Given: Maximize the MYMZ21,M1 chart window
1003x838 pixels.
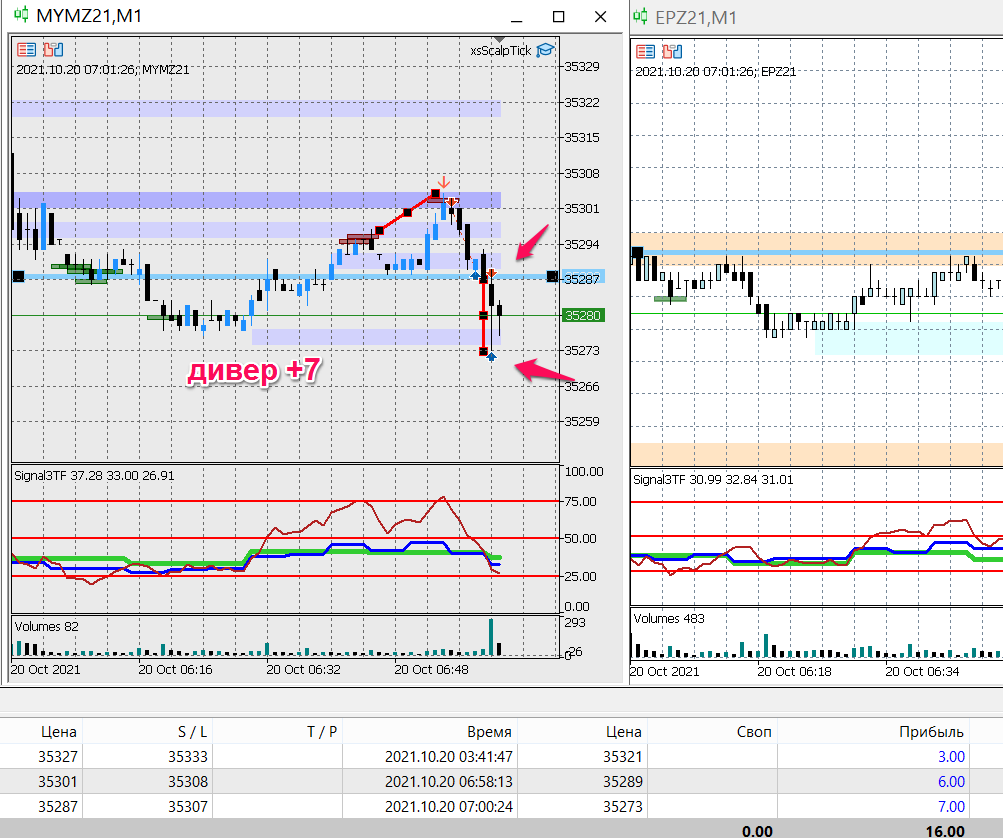Looking at the screenshot, I should tap(558, 17).
